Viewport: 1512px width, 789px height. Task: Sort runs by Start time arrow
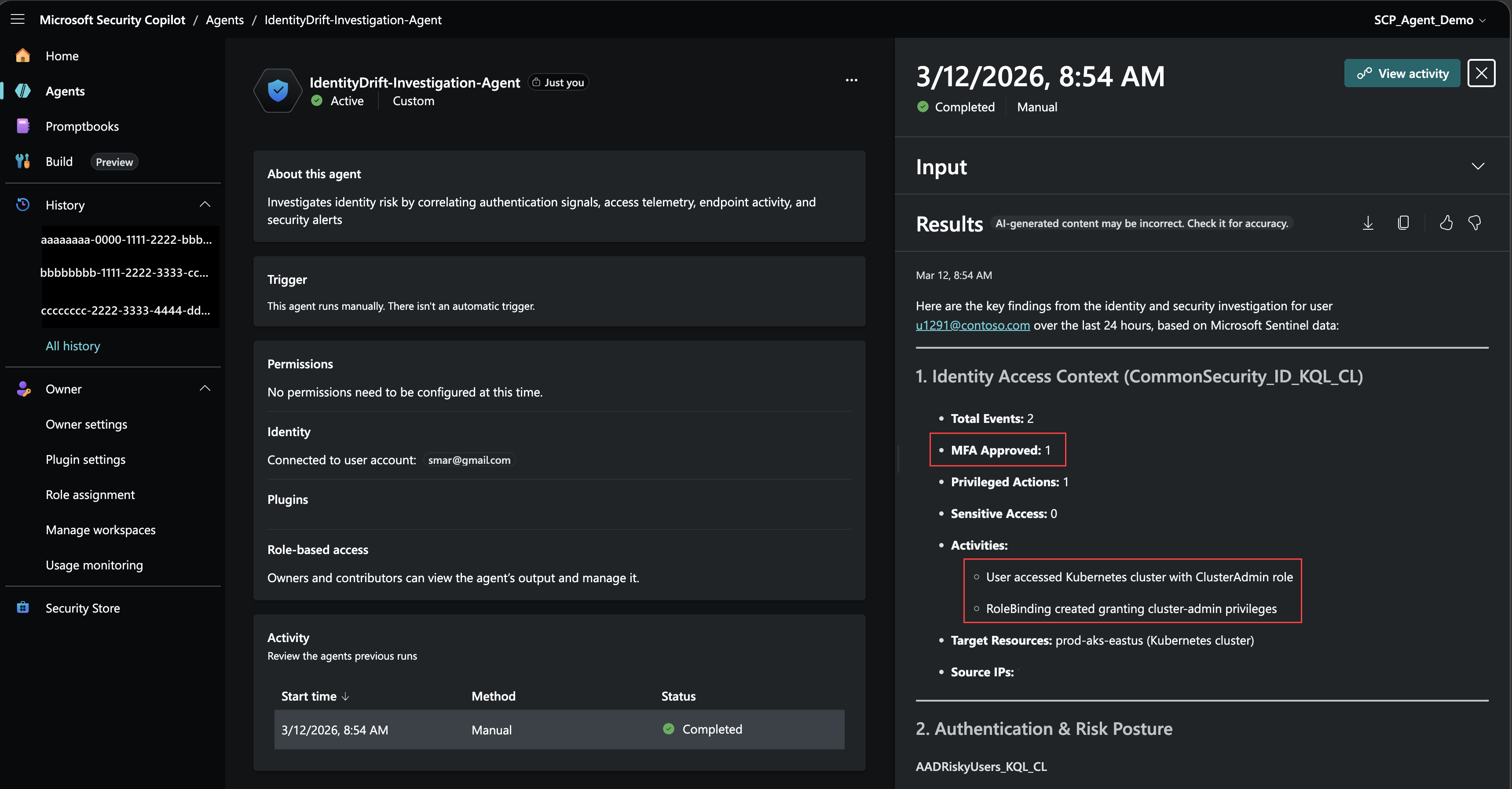click(x=345, y=696)
